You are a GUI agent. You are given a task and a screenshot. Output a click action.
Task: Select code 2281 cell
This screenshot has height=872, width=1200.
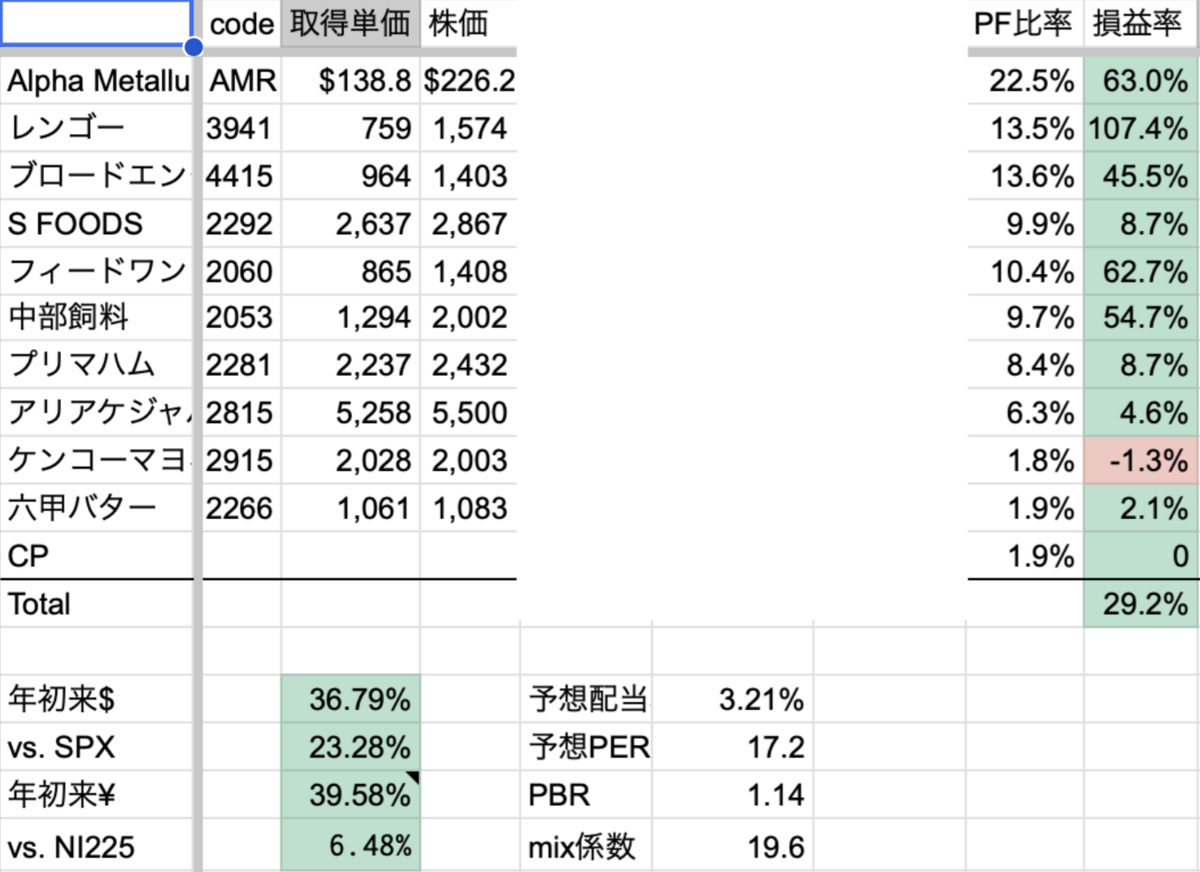click(x=242, y=365)
